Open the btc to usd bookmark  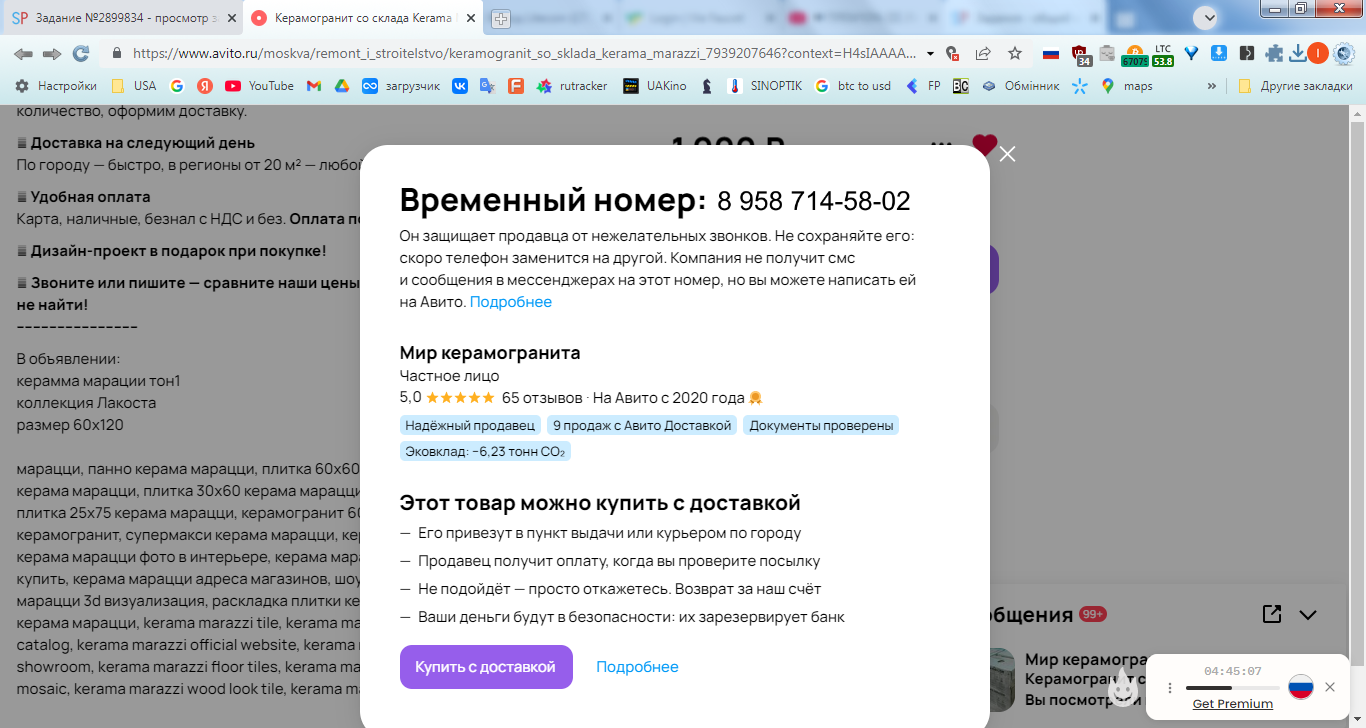(x=853, y=86)
